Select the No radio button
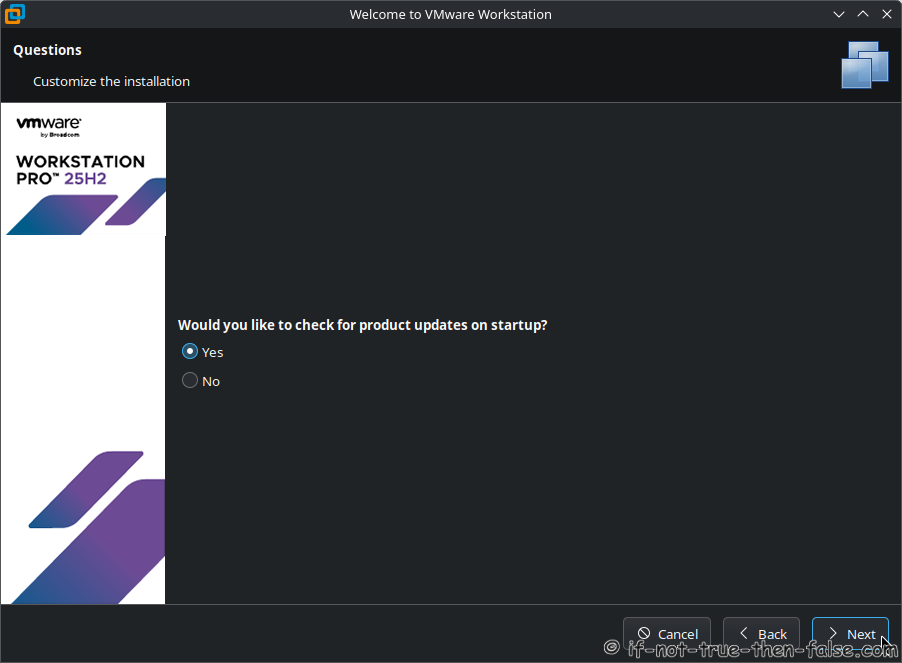Image resolution: width=902 pixels, height=663 pixels. coord(190,380)
